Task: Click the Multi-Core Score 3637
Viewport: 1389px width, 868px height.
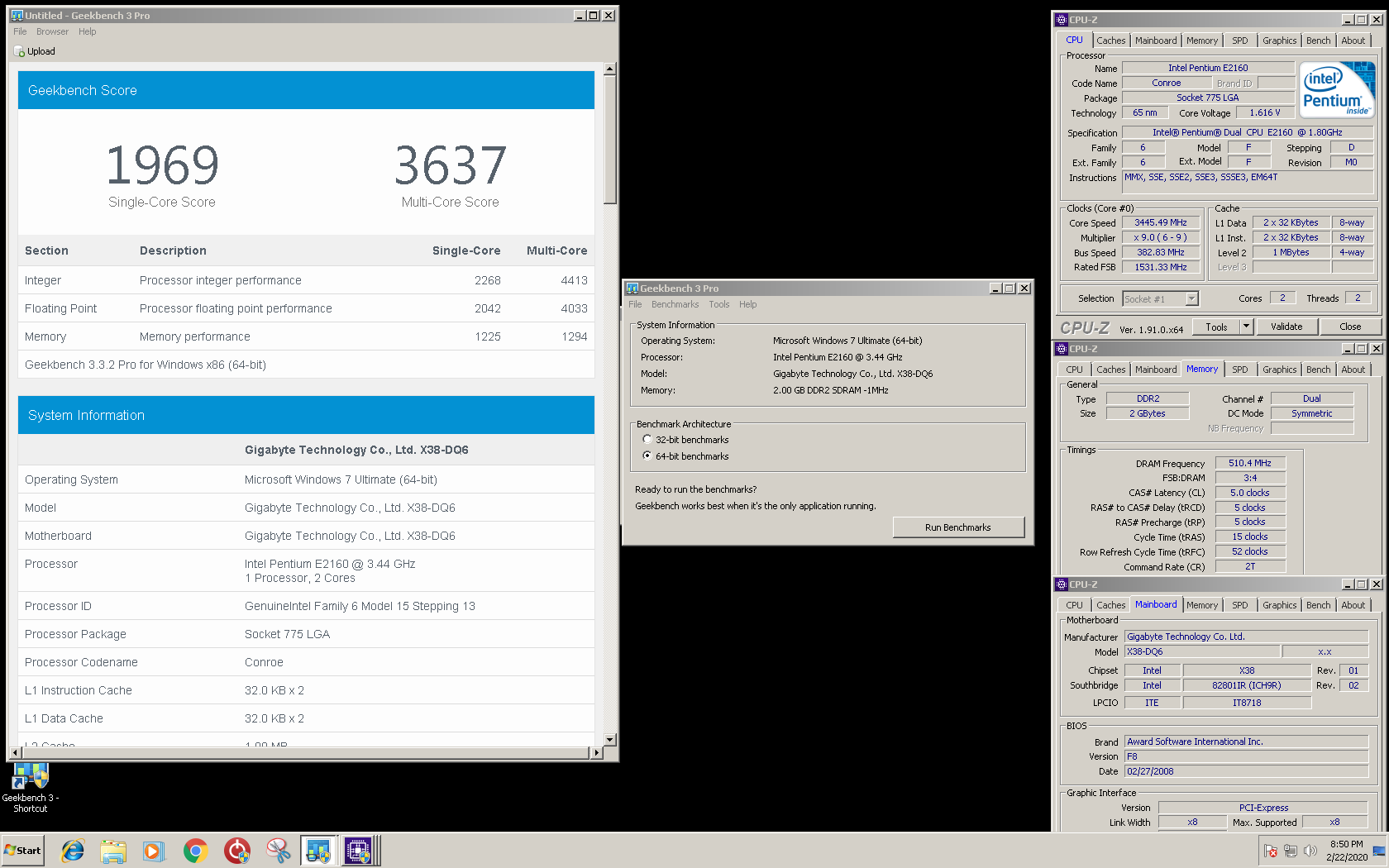Action: [x=451, y=165]
